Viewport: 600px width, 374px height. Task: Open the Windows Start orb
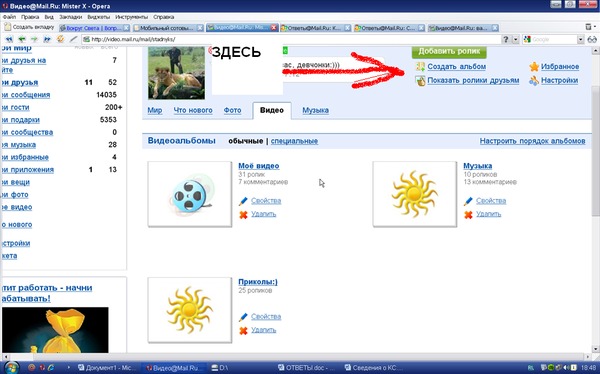point(12,367)
